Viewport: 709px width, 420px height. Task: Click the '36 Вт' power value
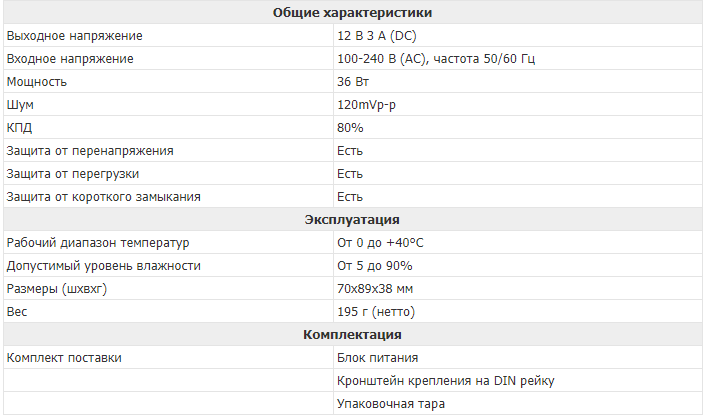(353, 82)
